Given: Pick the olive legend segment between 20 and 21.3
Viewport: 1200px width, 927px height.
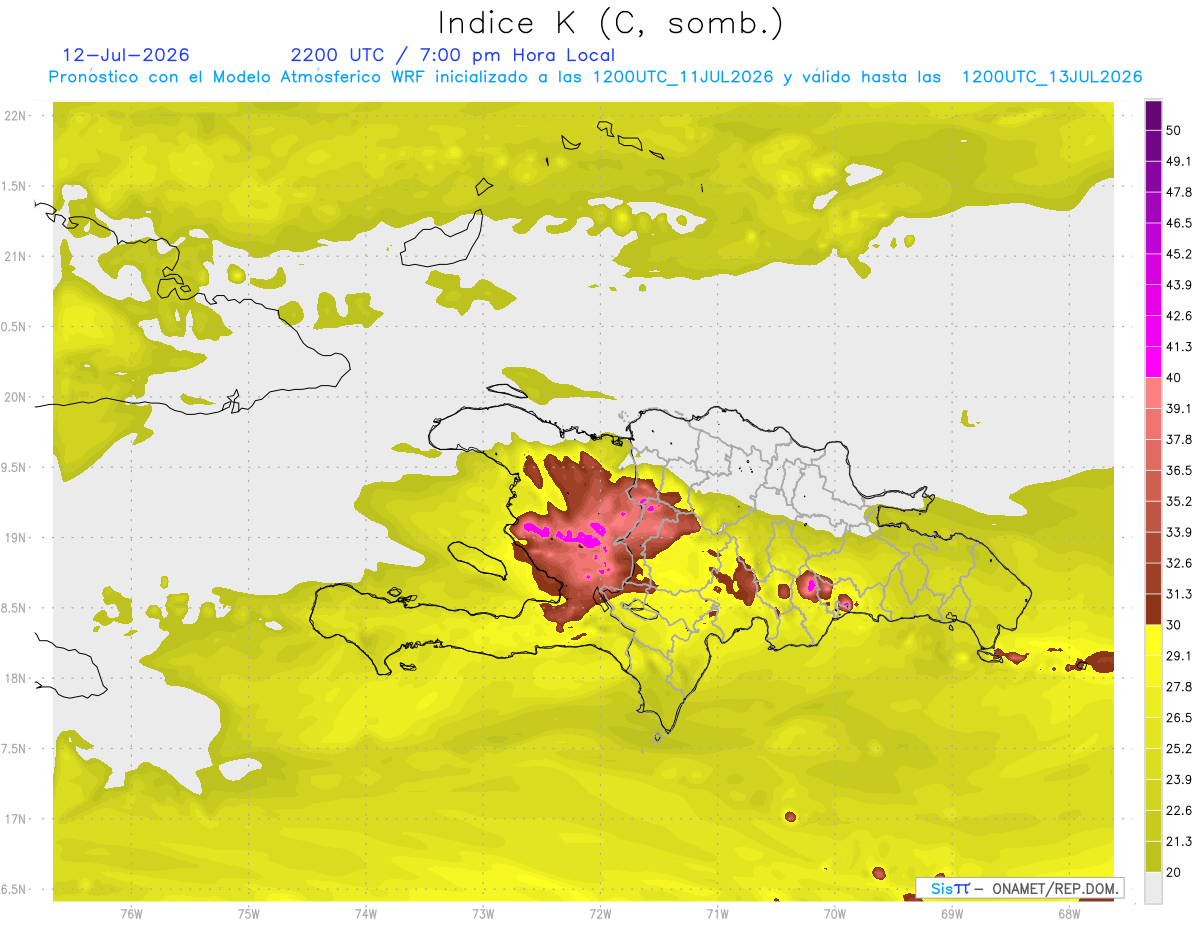Looking at the screenshot, I should (x=1153, y=856).
